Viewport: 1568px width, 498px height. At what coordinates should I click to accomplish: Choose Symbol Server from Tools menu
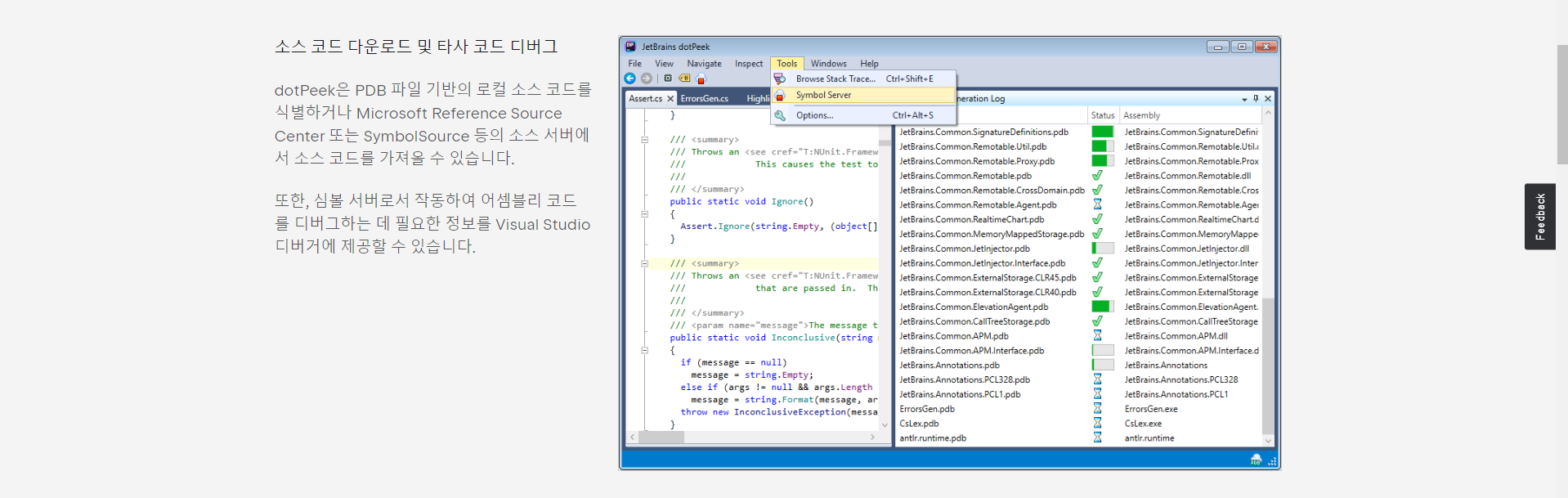pyautogui.click(x=863, y=95)
